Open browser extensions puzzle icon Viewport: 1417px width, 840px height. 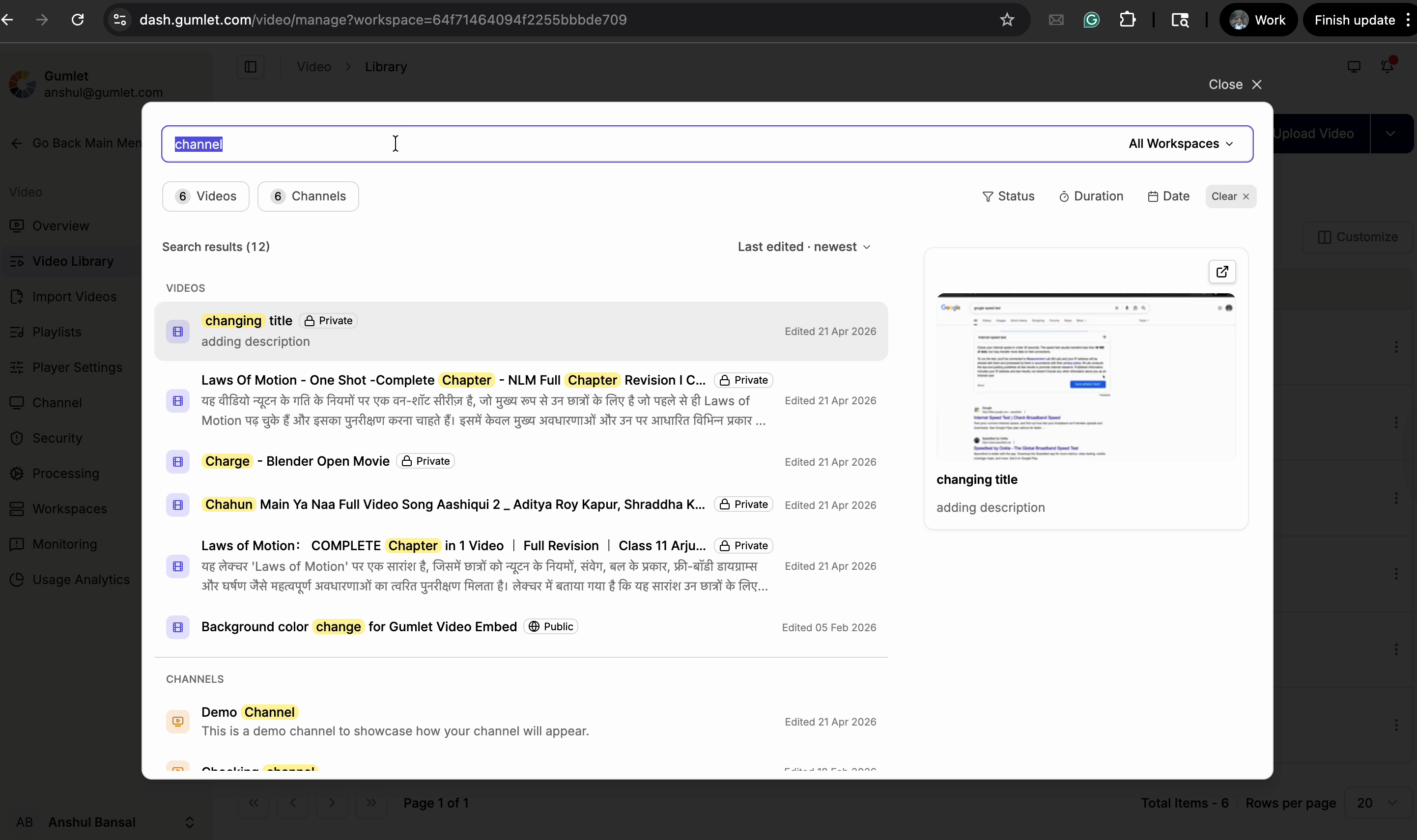pos(1127,20)
